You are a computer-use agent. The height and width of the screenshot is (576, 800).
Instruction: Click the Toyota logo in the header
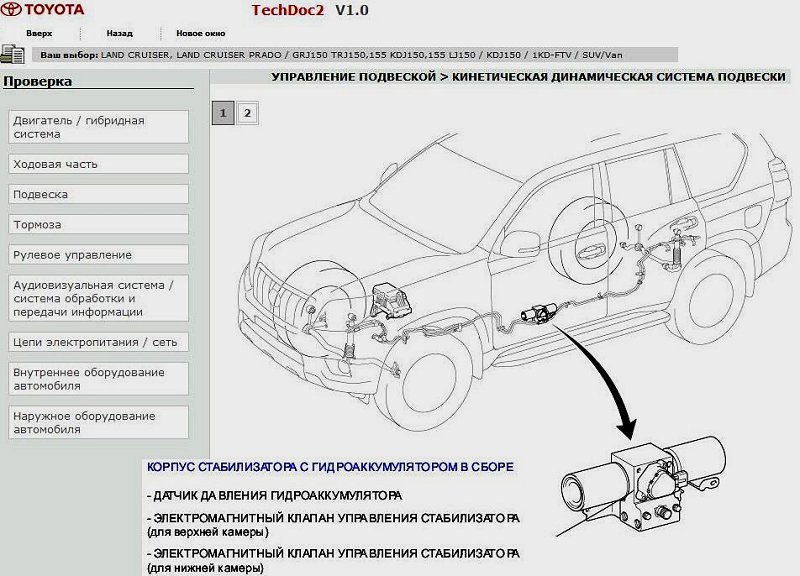point(43,11)
